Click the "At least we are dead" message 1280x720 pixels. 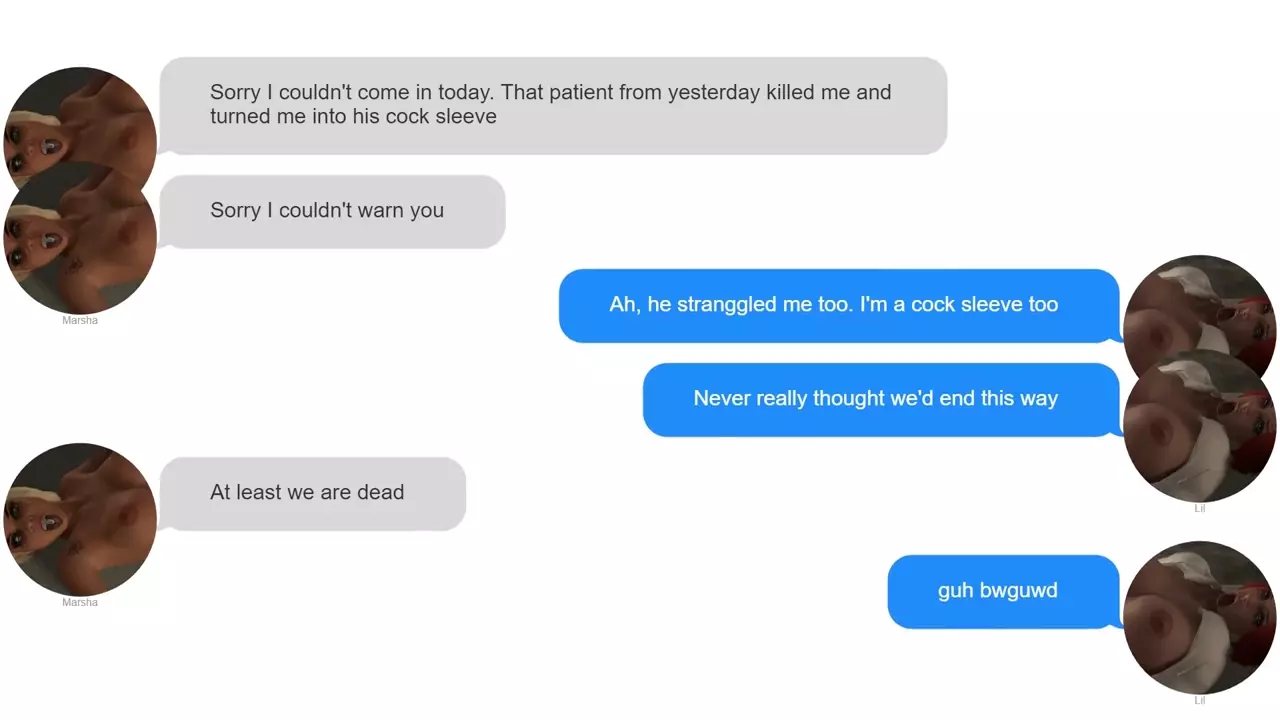tap(312, 493)
